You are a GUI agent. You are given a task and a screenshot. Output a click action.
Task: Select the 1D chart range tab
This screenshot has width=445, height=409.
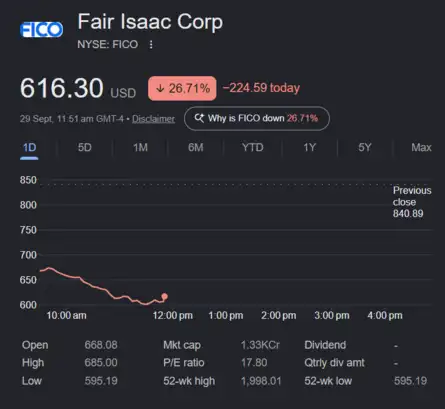[x=29, y=147]
